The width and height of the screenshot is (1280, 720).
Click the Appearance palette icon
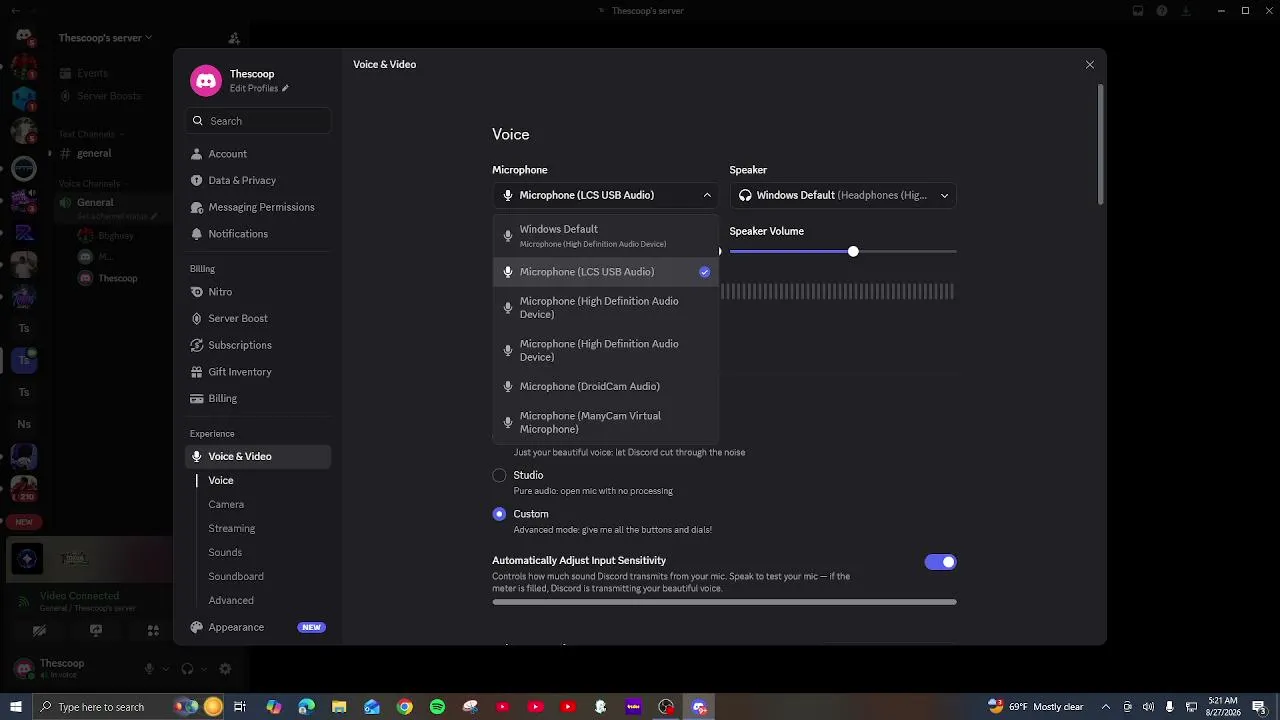(x=197, y=627)
